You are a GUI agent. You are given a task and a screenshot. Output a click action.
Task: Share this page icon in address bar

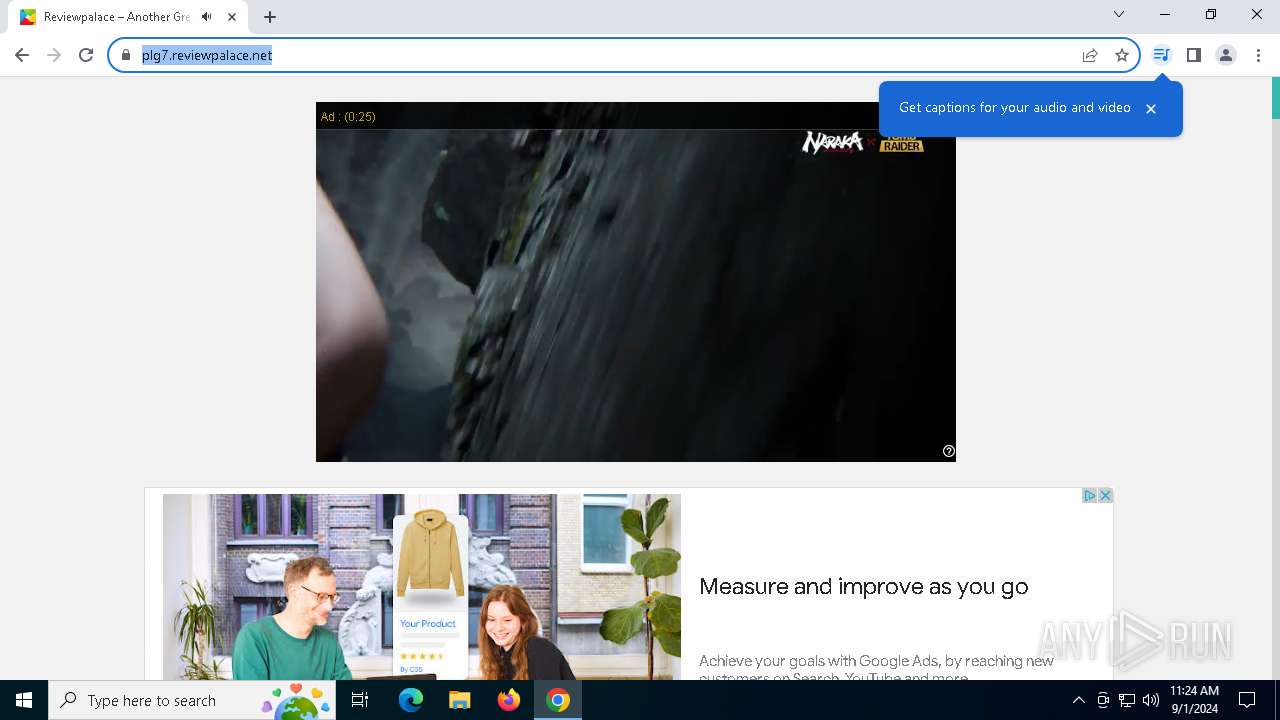(x=1090, y=55)
